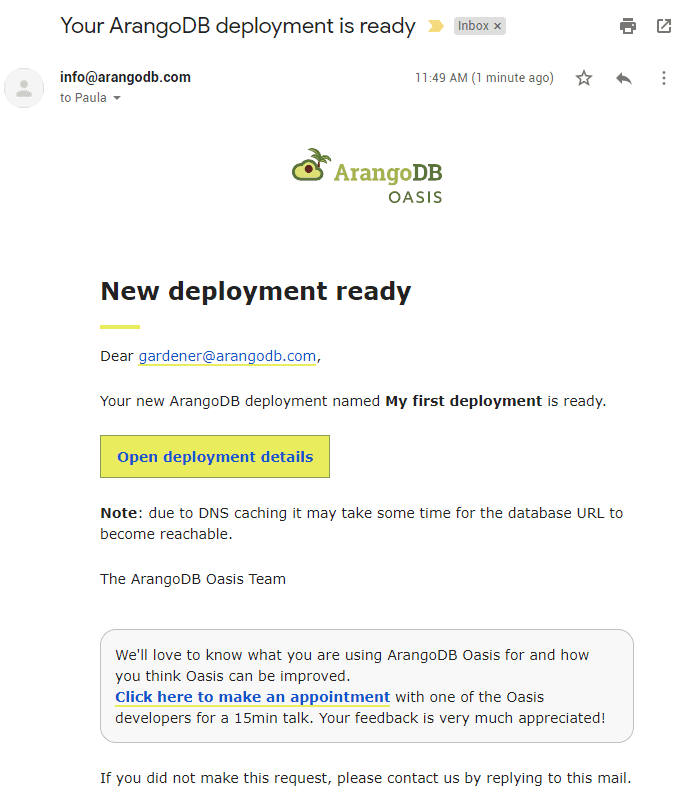Click the Inbox label chip
Viewport: 687px width, 799px height.
pyautogui.click(x=473, y=26)
